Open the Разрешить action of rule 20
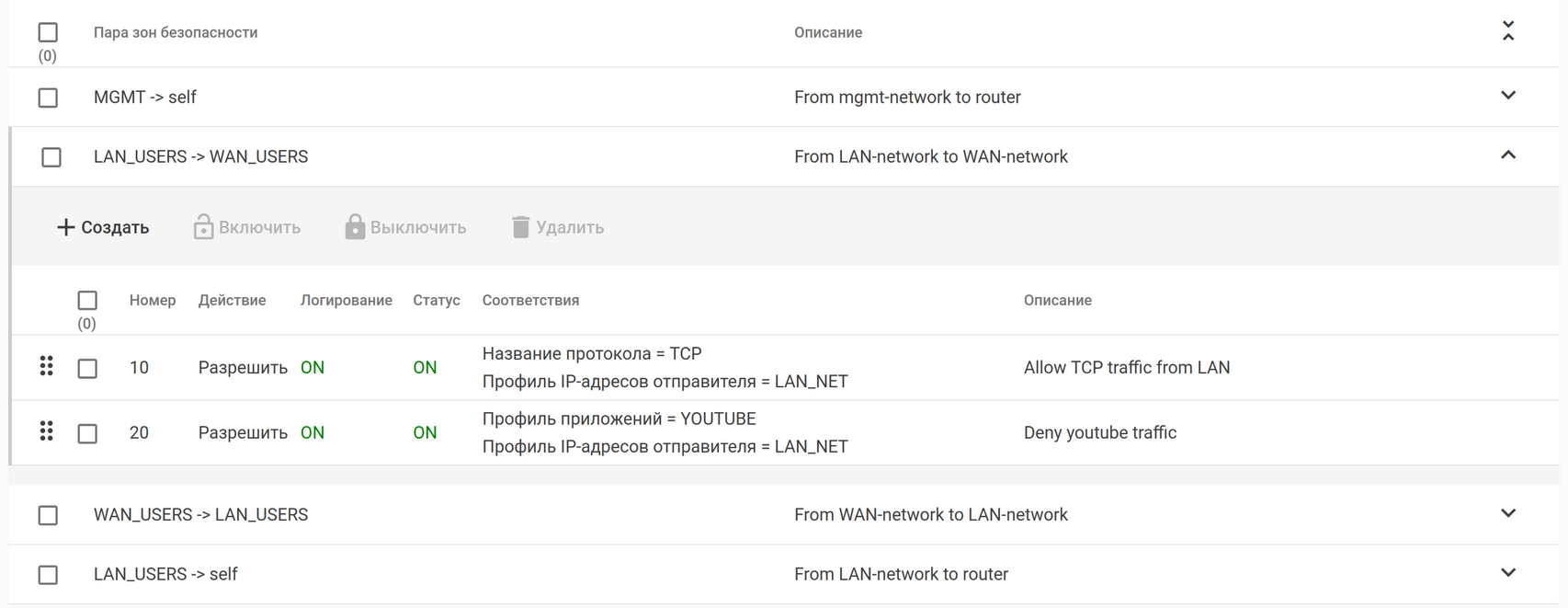 pos(243,433)
